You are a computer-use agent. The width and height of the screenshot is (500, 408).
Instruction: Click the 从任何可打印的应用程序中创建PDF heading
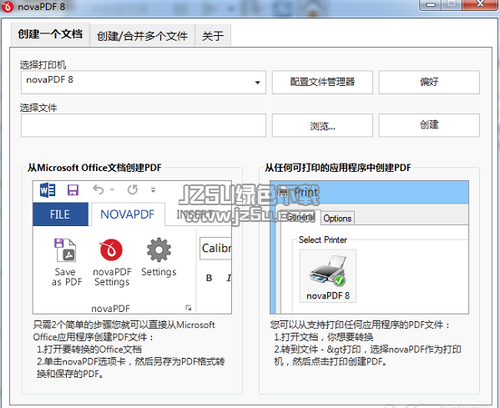click(x=338, y=167)
